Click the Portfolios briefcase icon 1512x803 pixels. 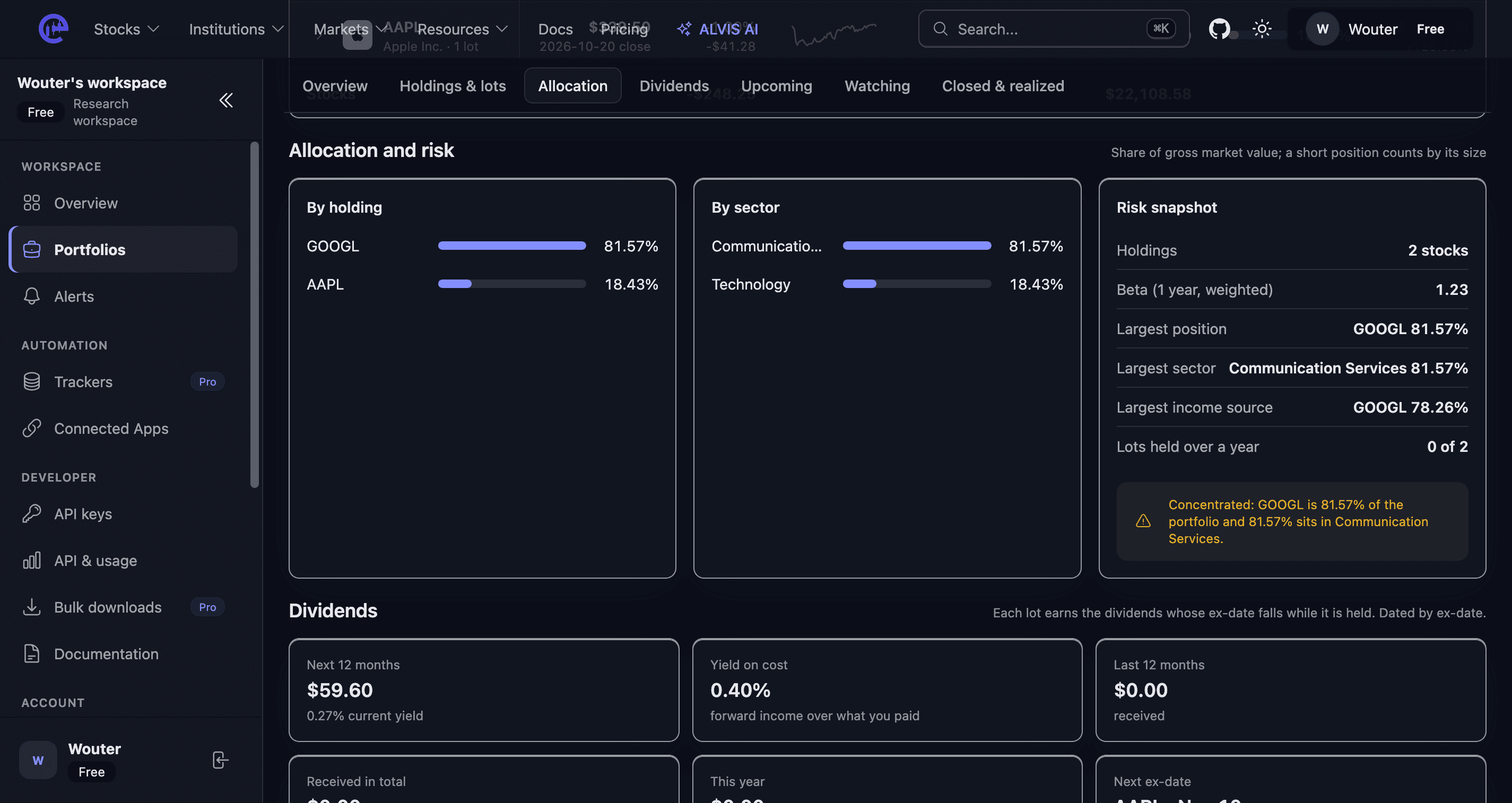pyautogui.click(x=32, y=249)
